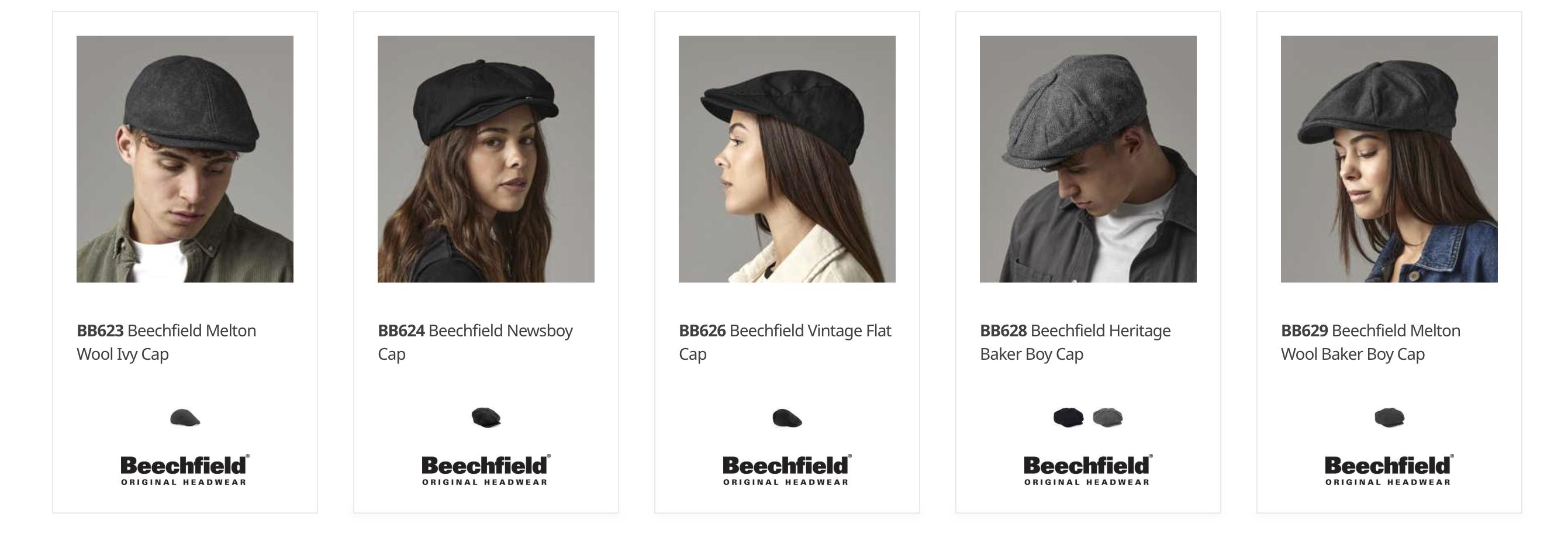The image size is (1568, 537).
Task: Follow the BB626 Beechfield Vintage Flat Cap link
Action: (x=785, y=342)
